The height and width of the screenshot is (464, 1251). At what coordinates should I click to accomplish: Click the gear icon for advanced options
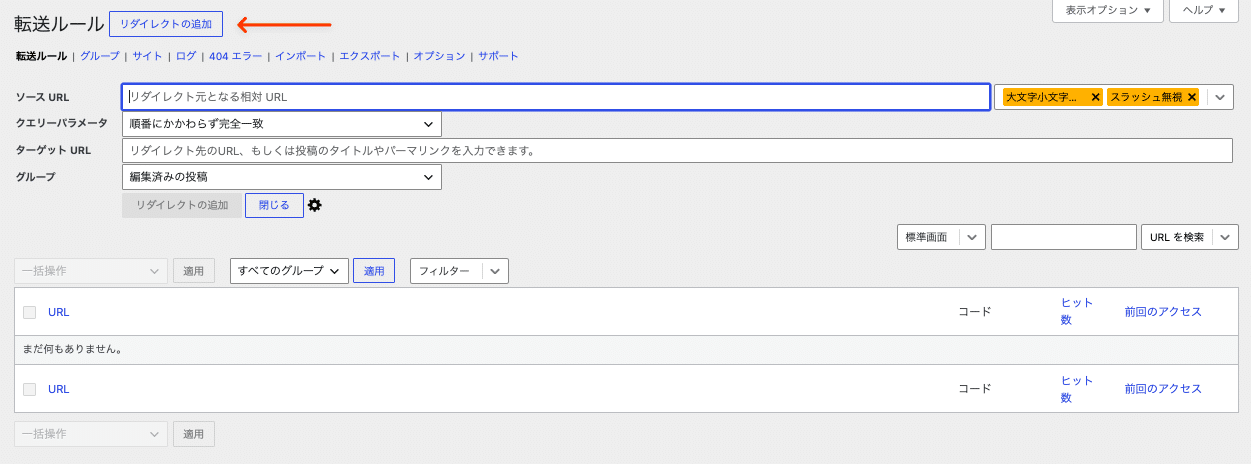(315, 205)
